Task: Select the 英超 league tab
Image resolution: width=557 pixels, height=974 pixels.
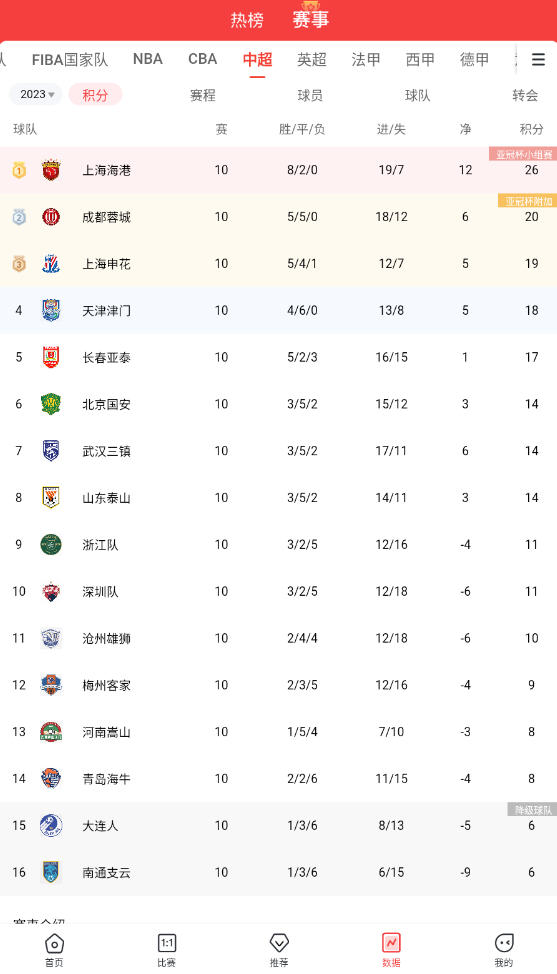Action: point(312,60)
